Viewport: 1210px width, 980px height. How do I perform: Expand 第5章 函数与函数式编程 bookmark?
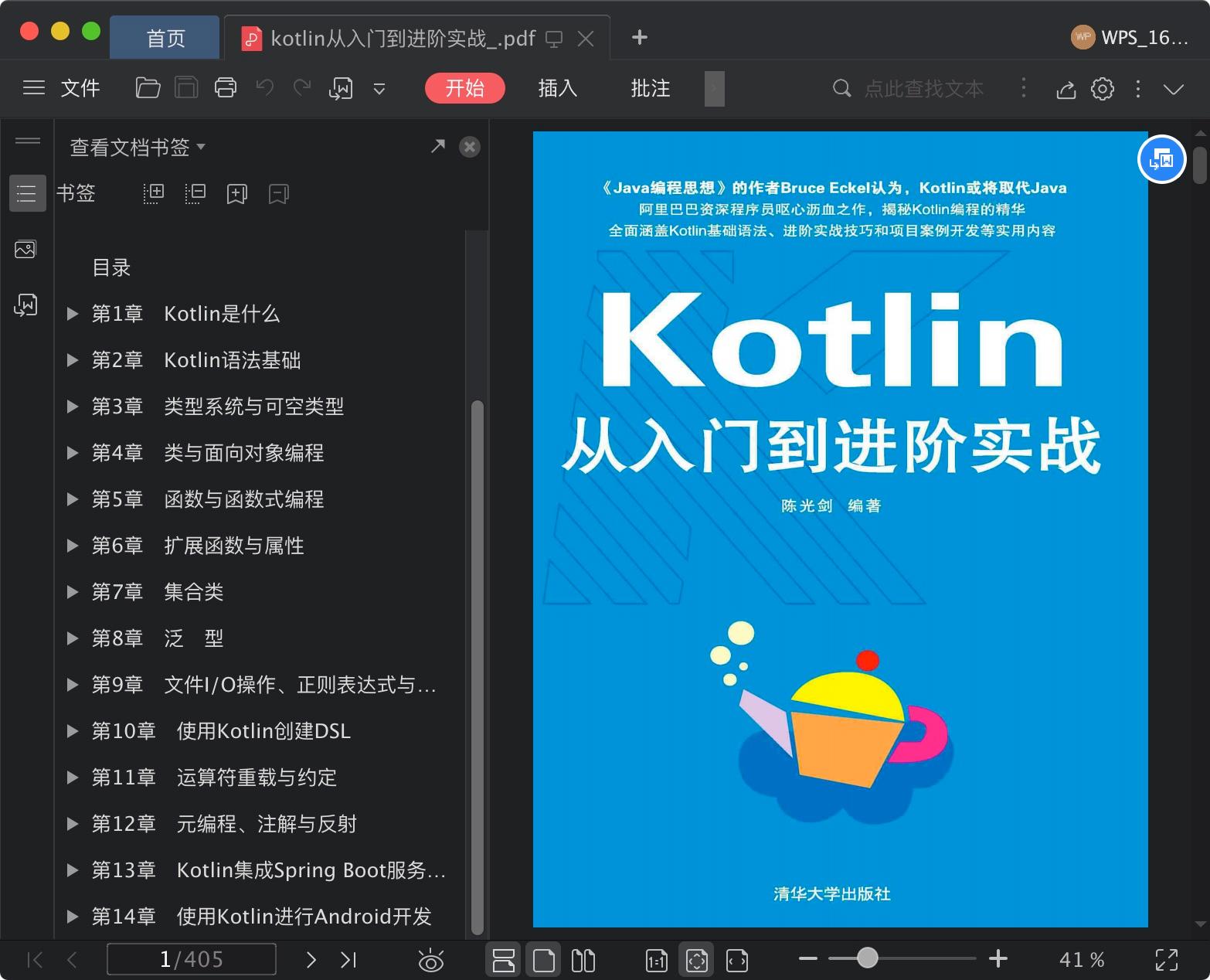pos(73,499)
